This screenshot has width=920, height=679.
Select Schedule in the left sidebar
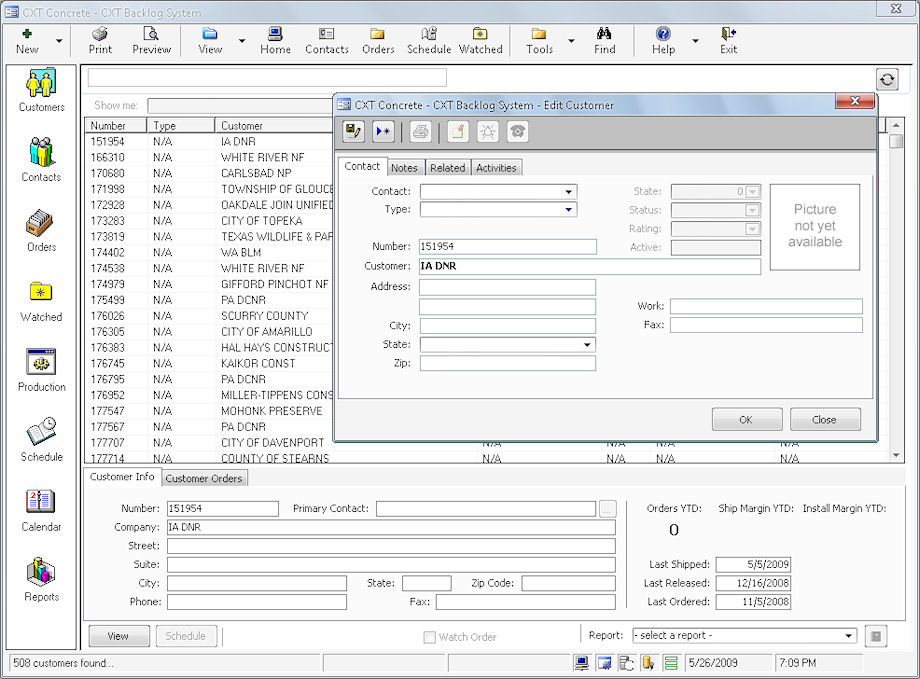tap(41, 440)
